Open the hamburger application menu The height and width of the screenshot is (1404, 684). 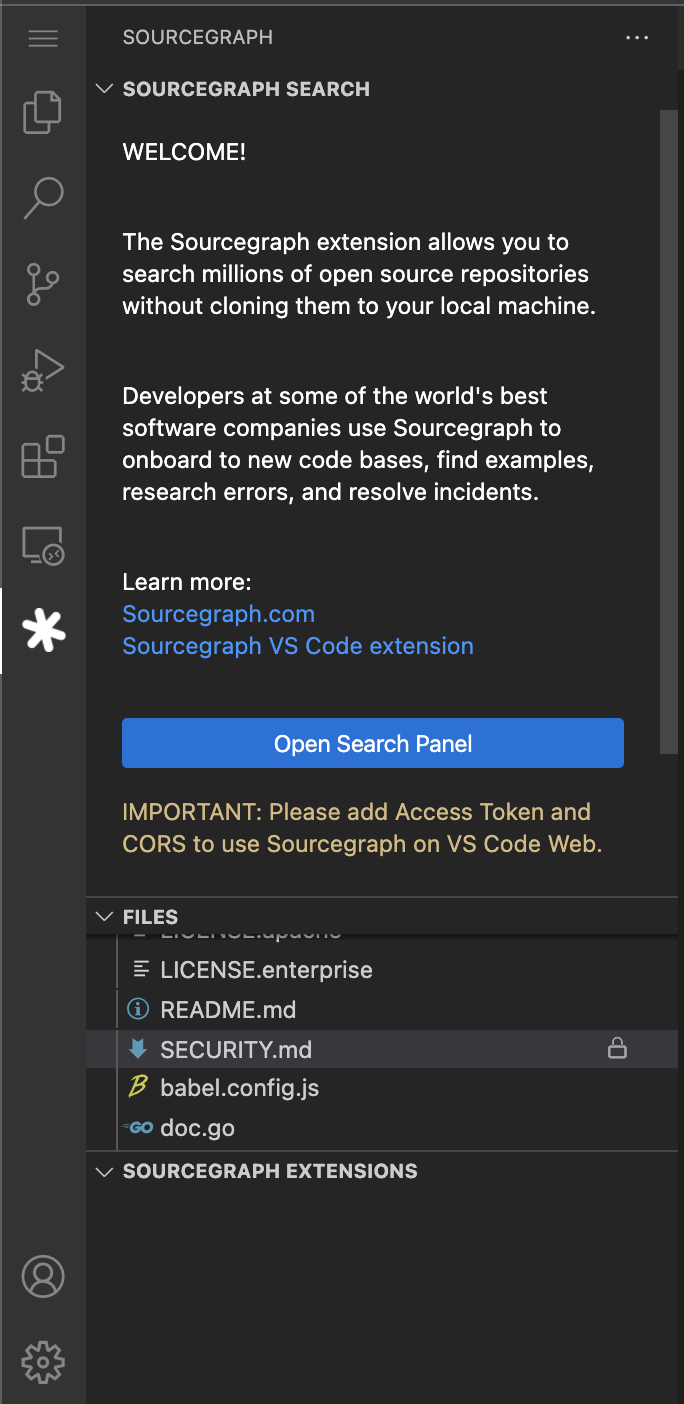[43, 38]
